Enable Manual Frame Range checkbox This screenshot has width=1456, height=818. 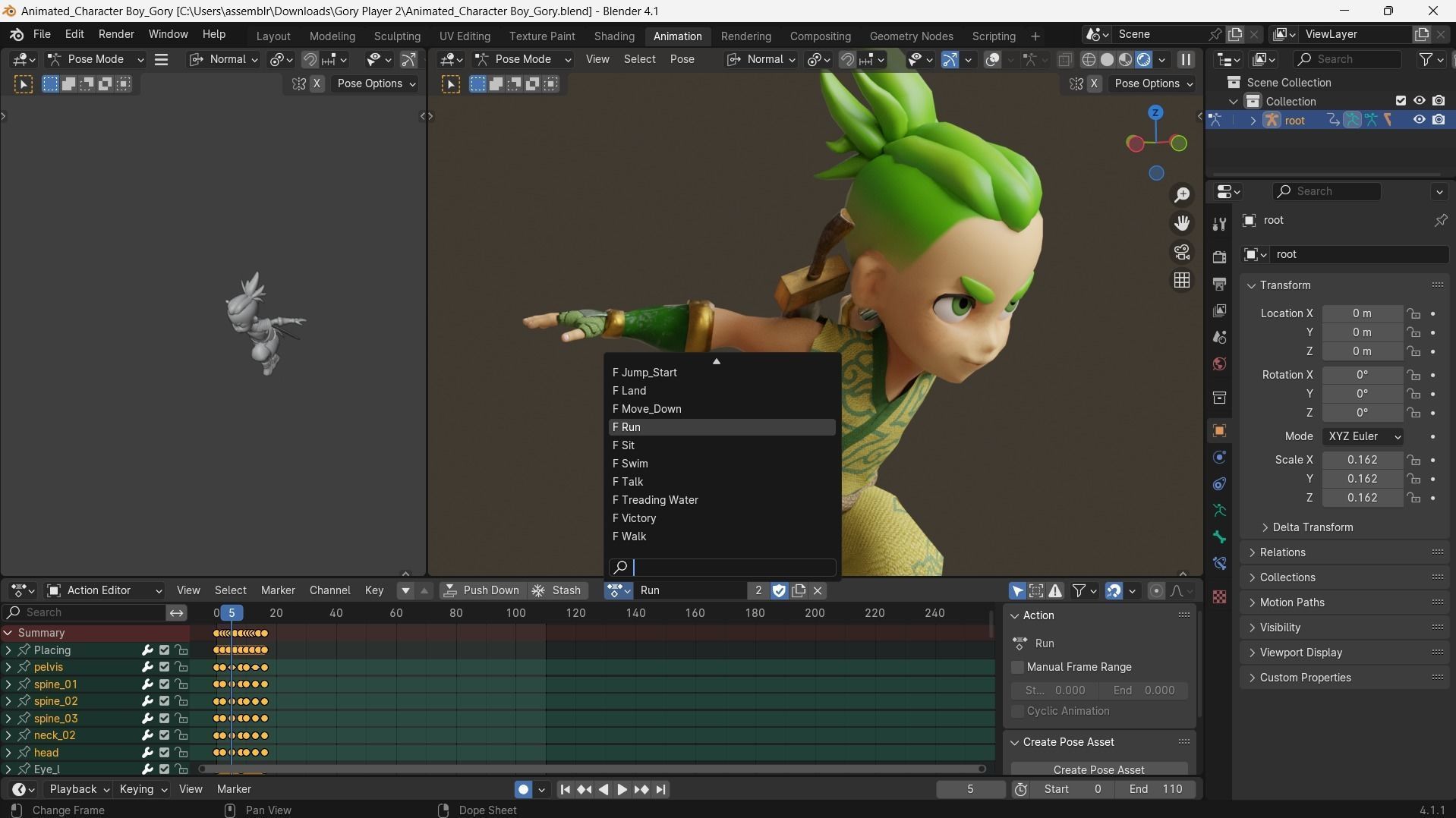tap(1018, 667)
